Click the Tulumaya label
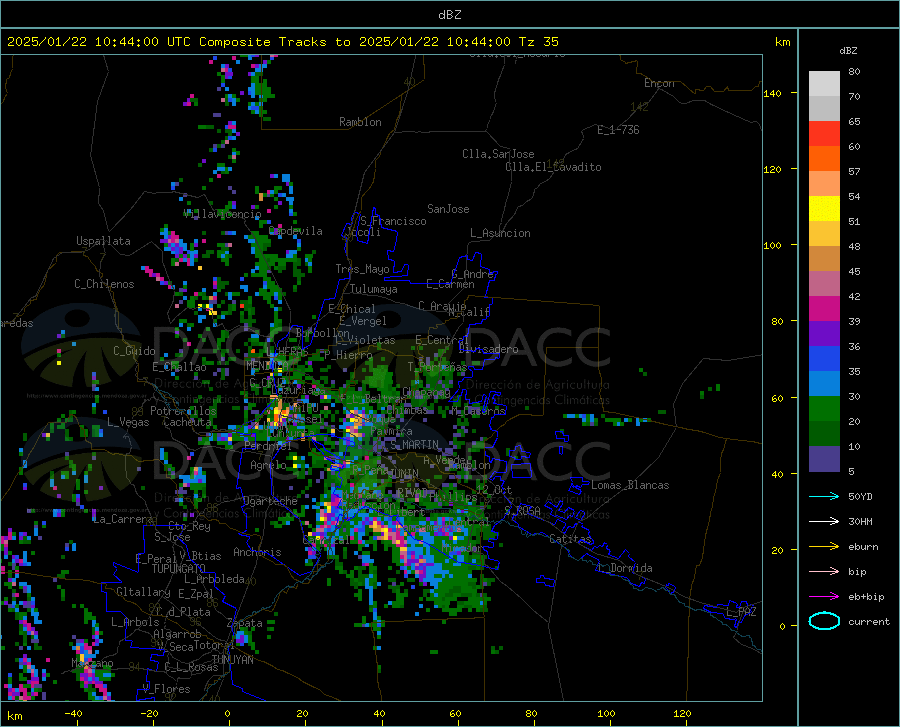Viewport: 900px width, 727px height. (374, 289)
